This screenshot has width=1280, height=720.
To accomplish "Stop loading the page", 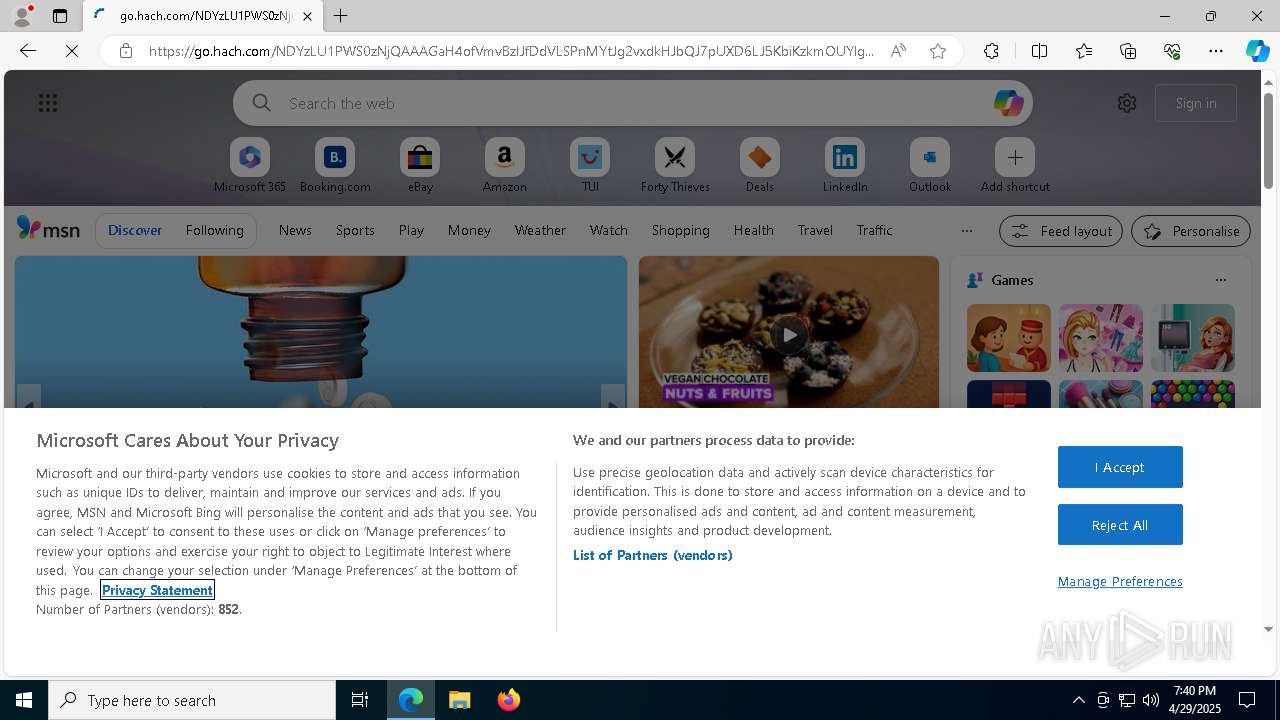I will (x=72, y=51).
